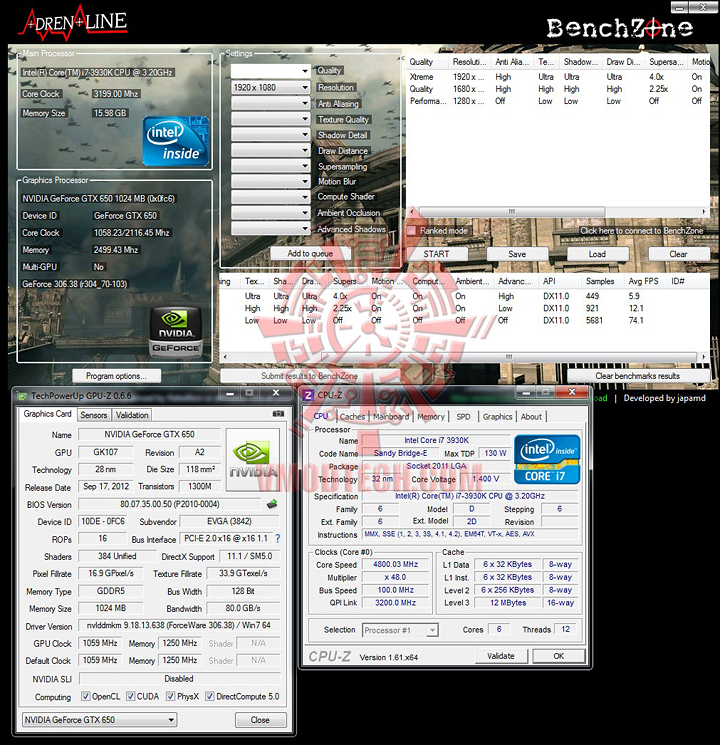The height and width of the screenshot is (745, 720).
Task: Open the Processor #1 selection dropdown
Action: pyautogui.click(x=400, y=630)
